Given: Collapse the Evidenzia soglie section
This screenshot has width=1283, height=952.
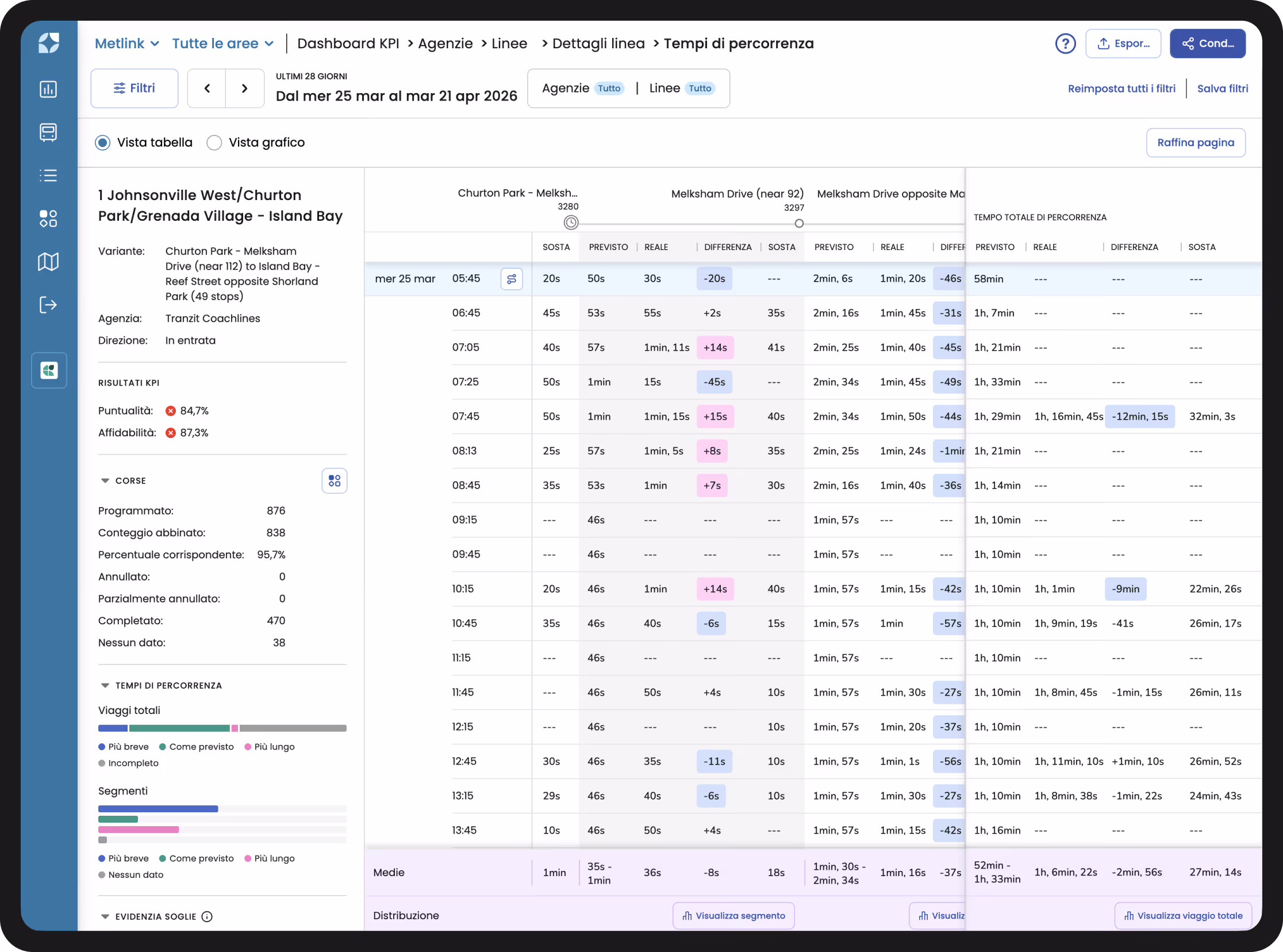Looking at the screenshot, I should click(x=105, y=916).
